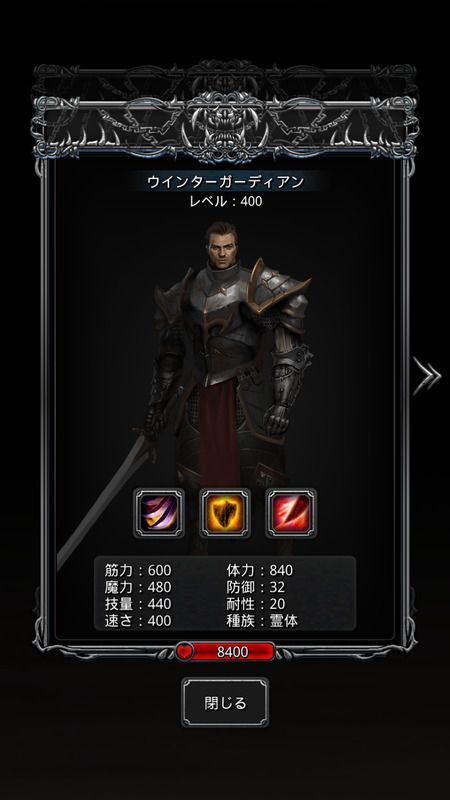
Task: Click the 耐性：20 resistance stat
Action: click(x=255, y=604)
